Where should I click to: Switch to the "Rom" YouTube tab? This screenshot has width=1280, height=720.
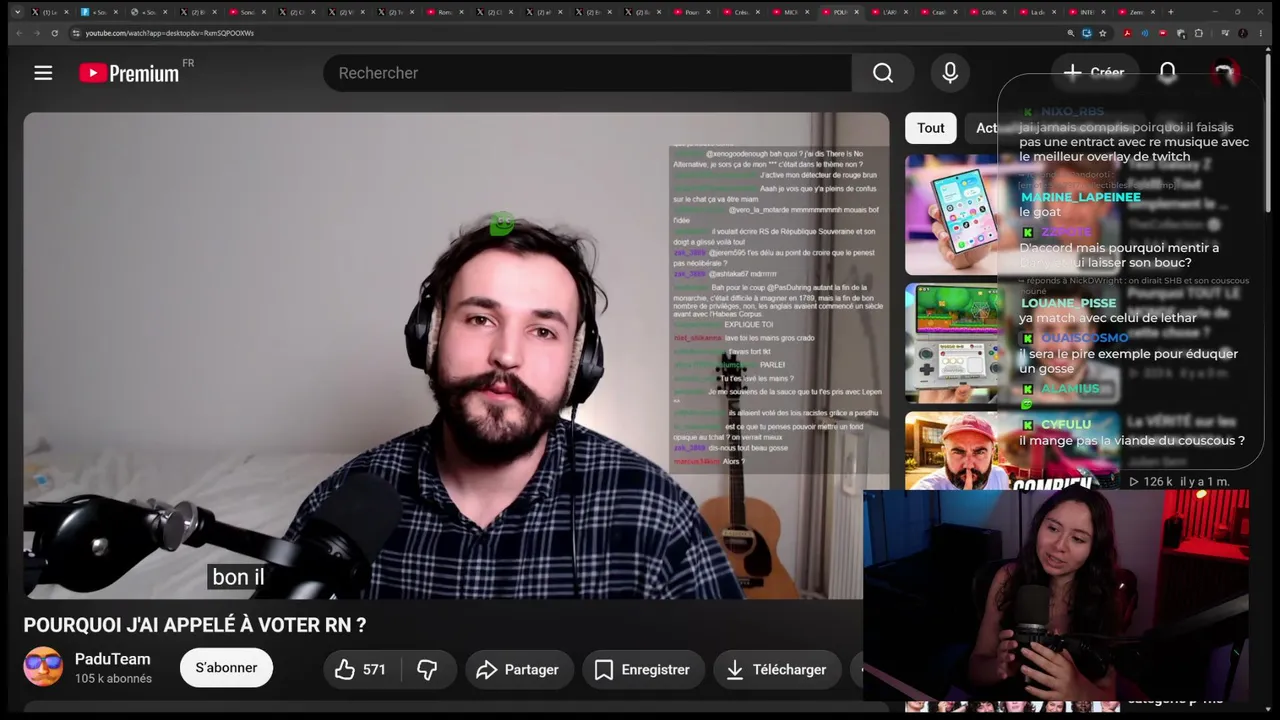(x=444, y=12)
